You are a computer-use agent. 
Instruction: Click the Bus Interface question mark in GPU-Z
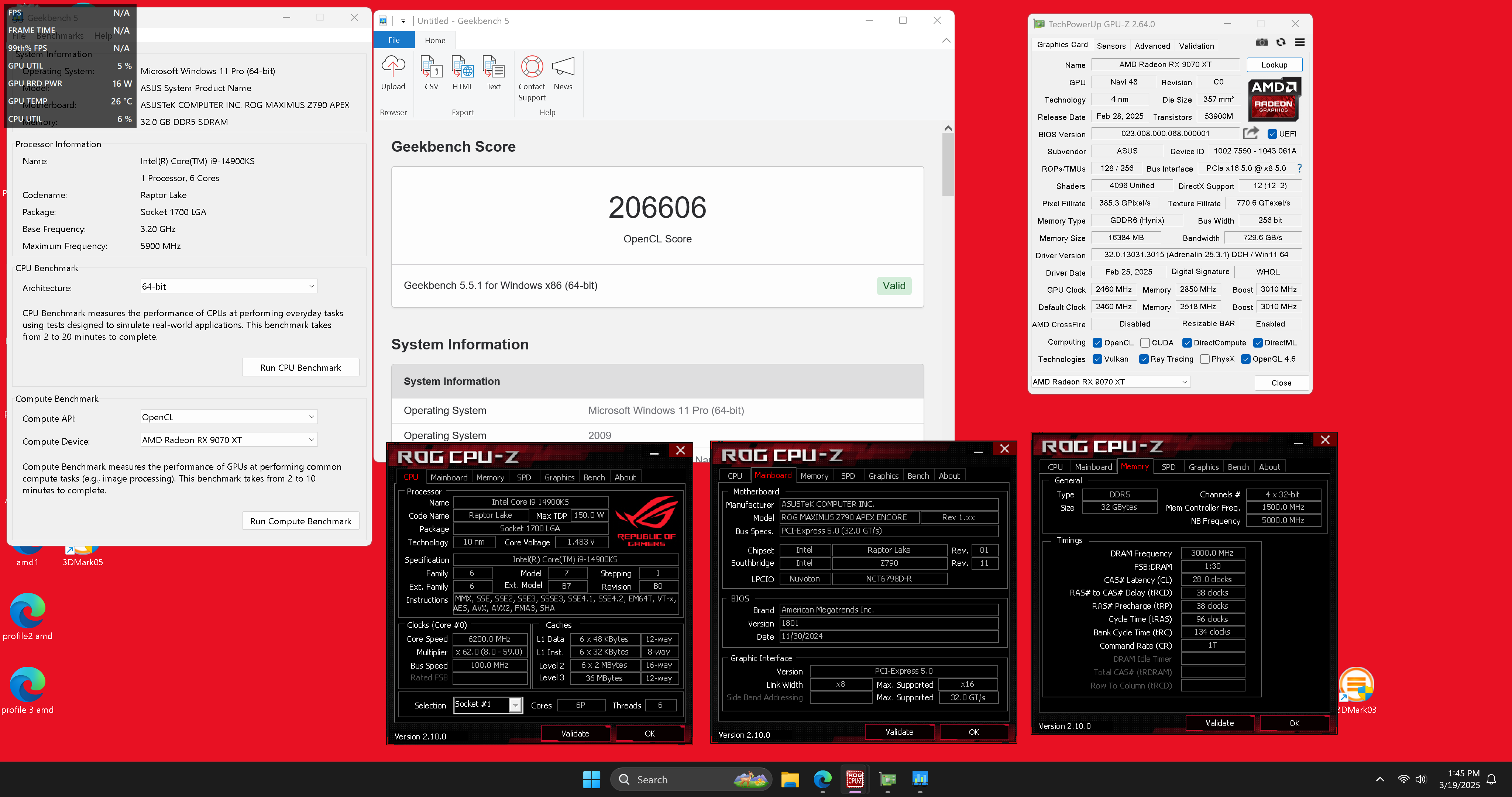1299,168
